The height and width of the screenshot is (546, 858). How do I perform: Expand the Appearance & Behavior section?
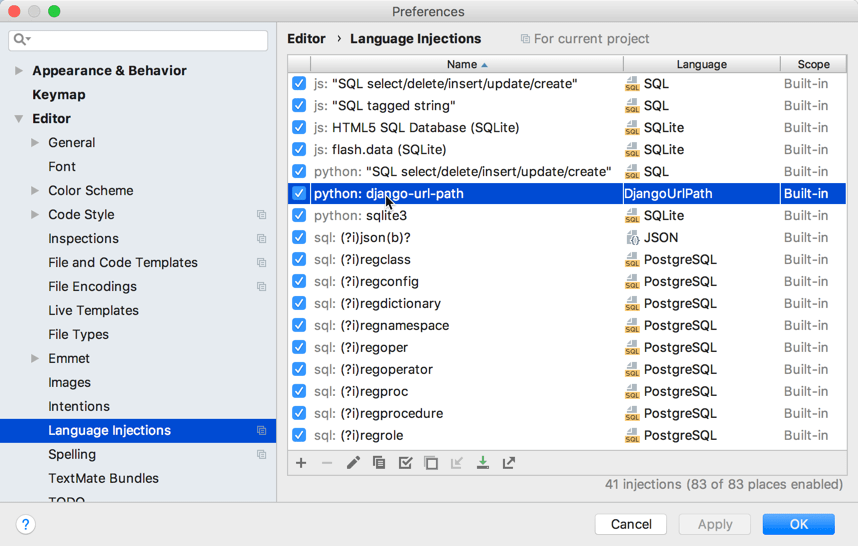(19, 71)
